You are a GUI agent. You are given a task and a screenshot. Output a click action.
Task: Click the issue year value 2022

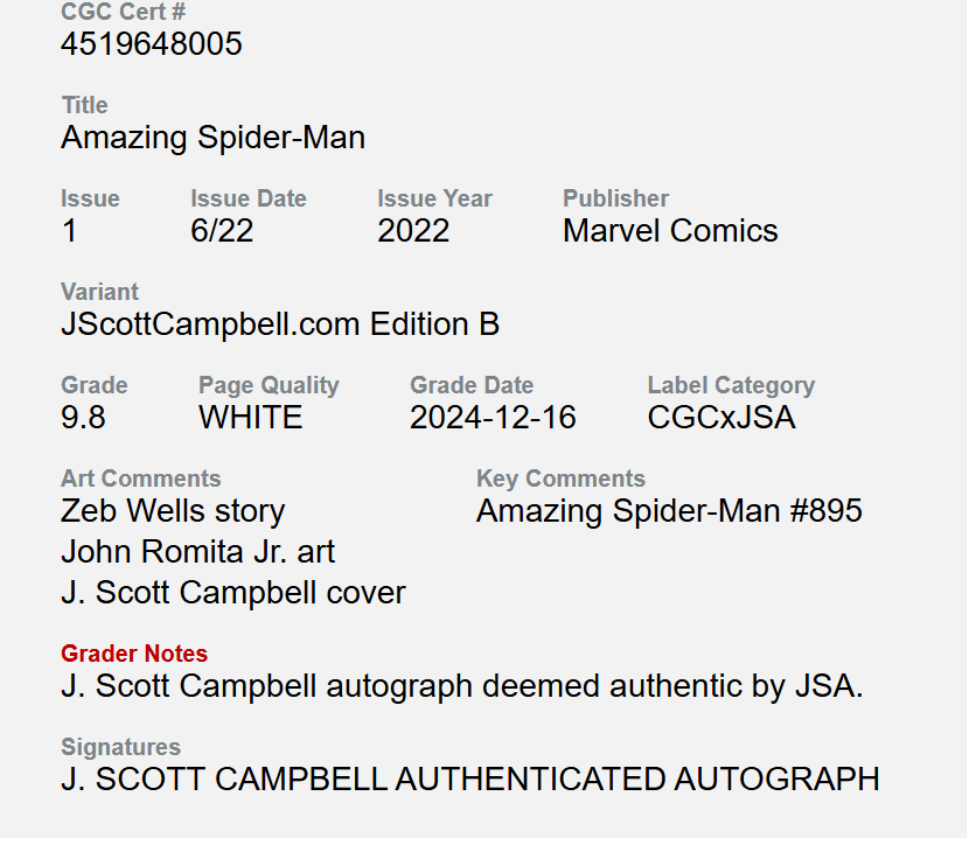tap(413, 231)
